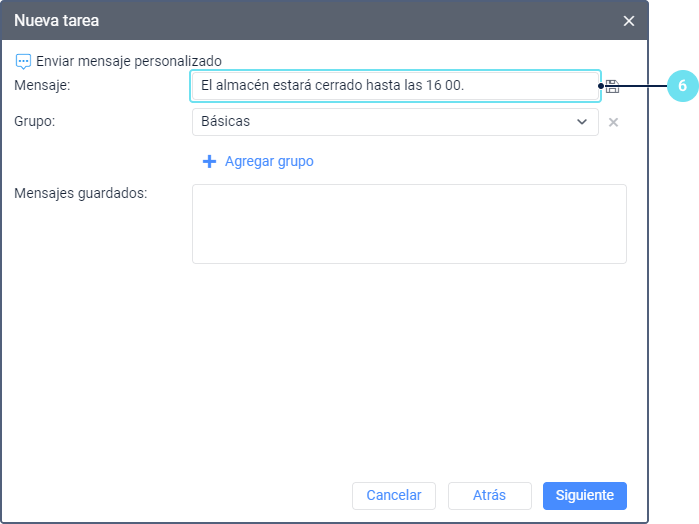Viewport: 699px width, 524px height.
Task: Click the Mensaje: field label
Action: tap(42, 85)
